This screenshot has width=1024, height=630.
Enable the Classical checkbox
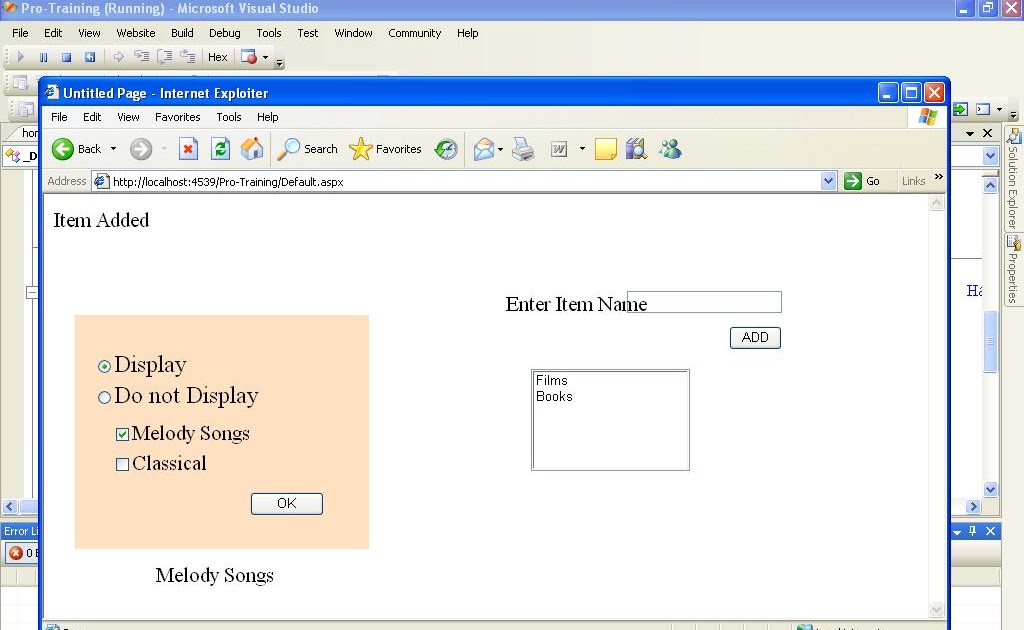click(122, 463)
